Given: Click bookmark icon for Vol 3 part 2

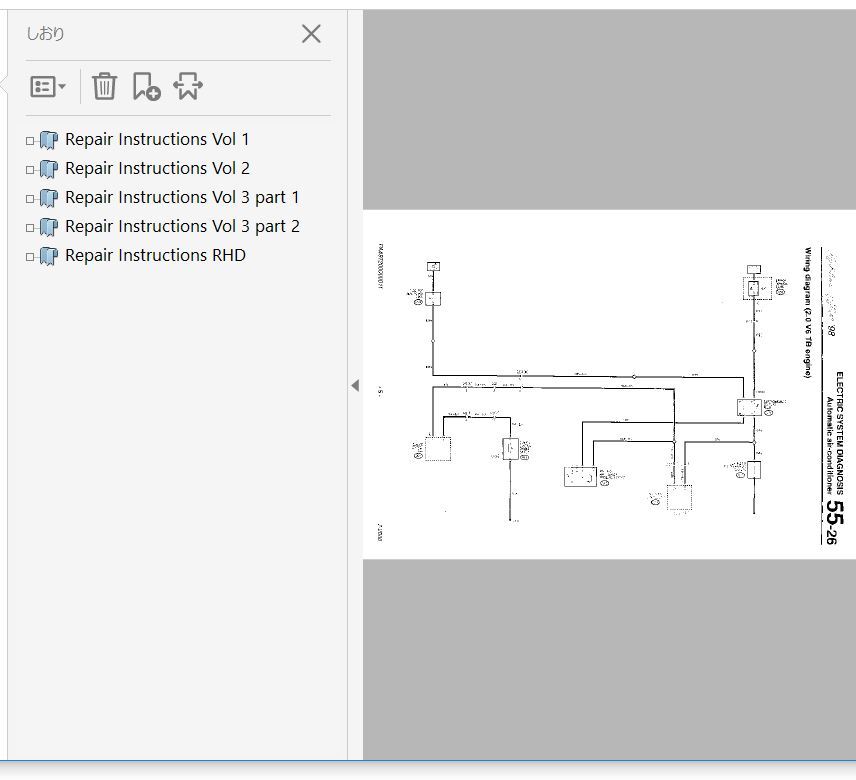Looking at the screenshot, I should click(49, 228).
